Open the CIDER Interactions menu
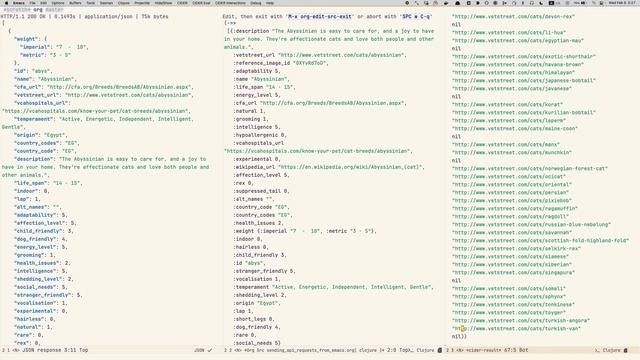This screenshot has width=640, height=360. [x=230, y=3]
